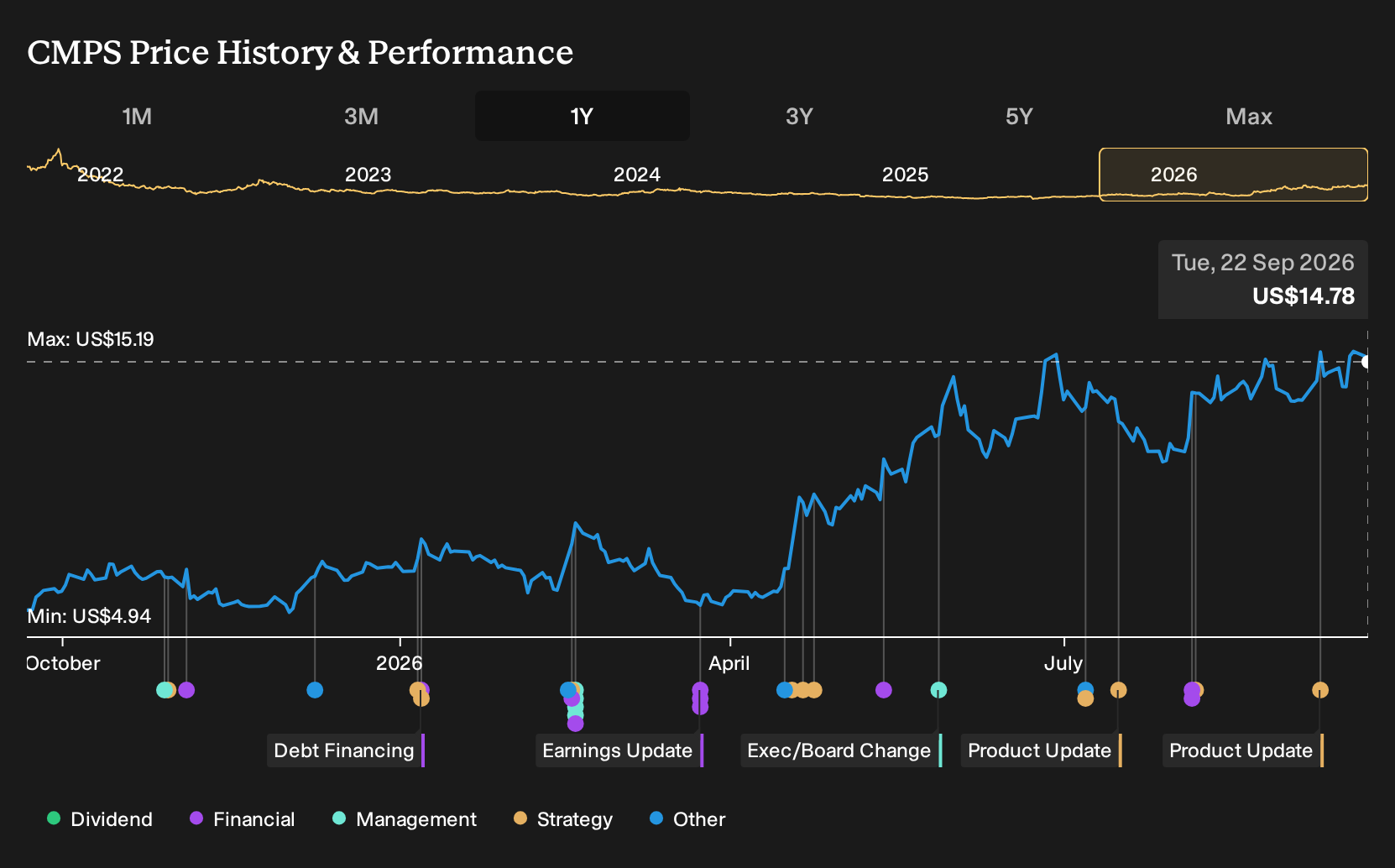The height and width of the screenshot is (868, 1395).
Task: Click the last orange Strategy marker in September
Action: [x=1320, y=690]
